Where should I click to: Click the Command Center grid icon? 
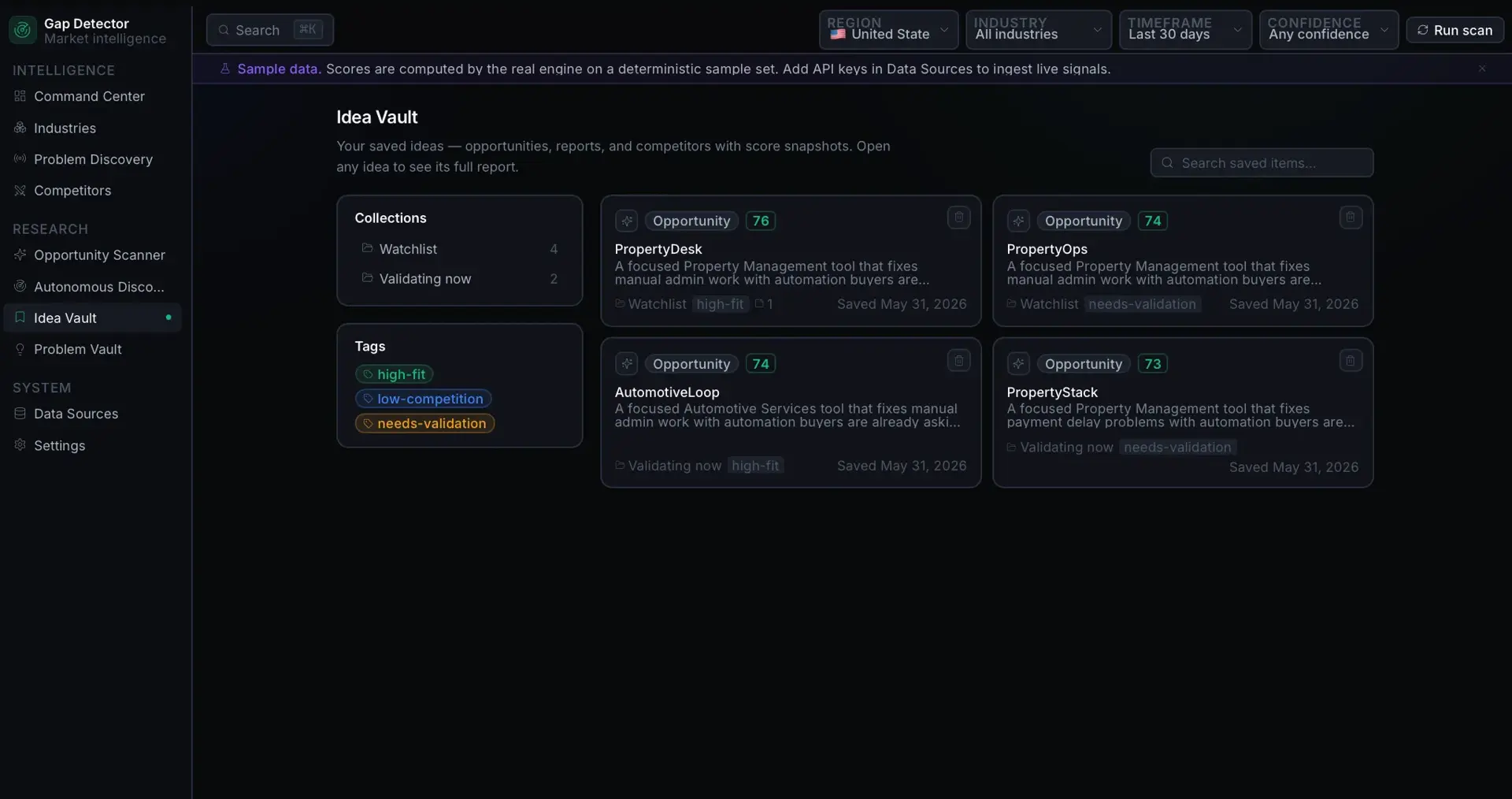point(20,96)
